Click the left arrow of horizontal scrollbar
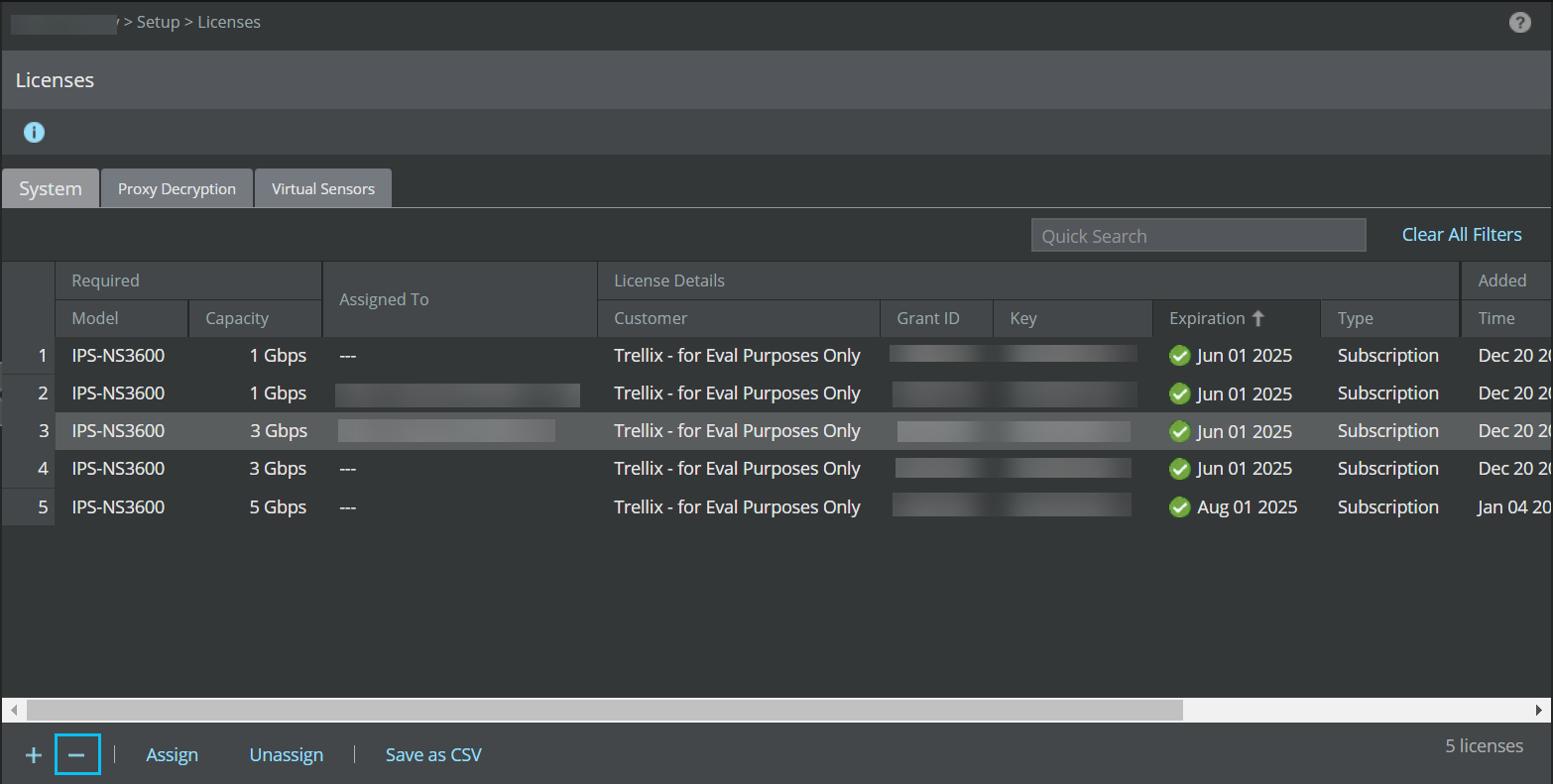 14,711
